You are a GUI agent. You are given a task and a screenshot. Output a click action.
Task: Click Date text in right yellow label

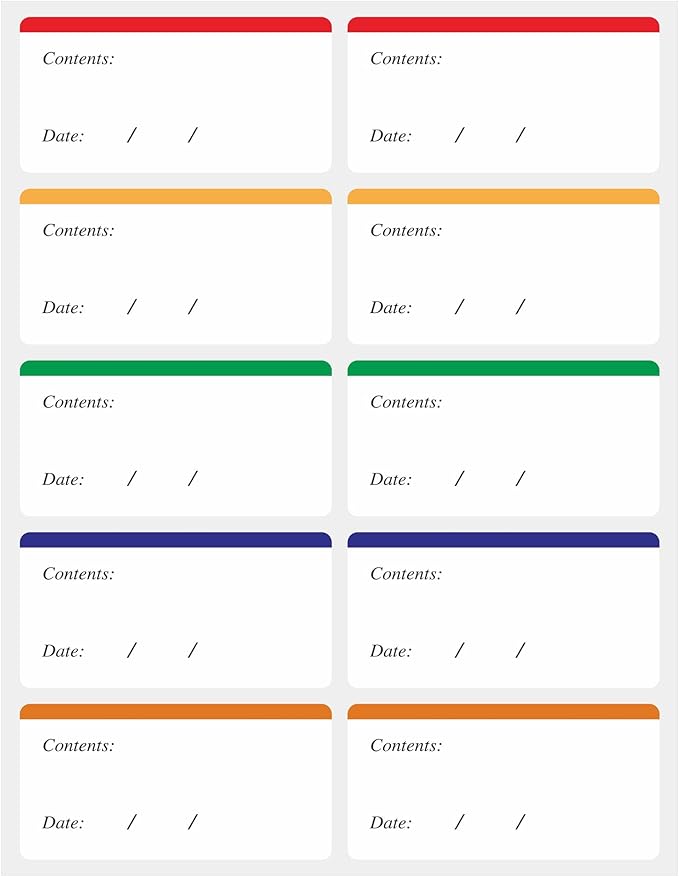pos(390,308)
